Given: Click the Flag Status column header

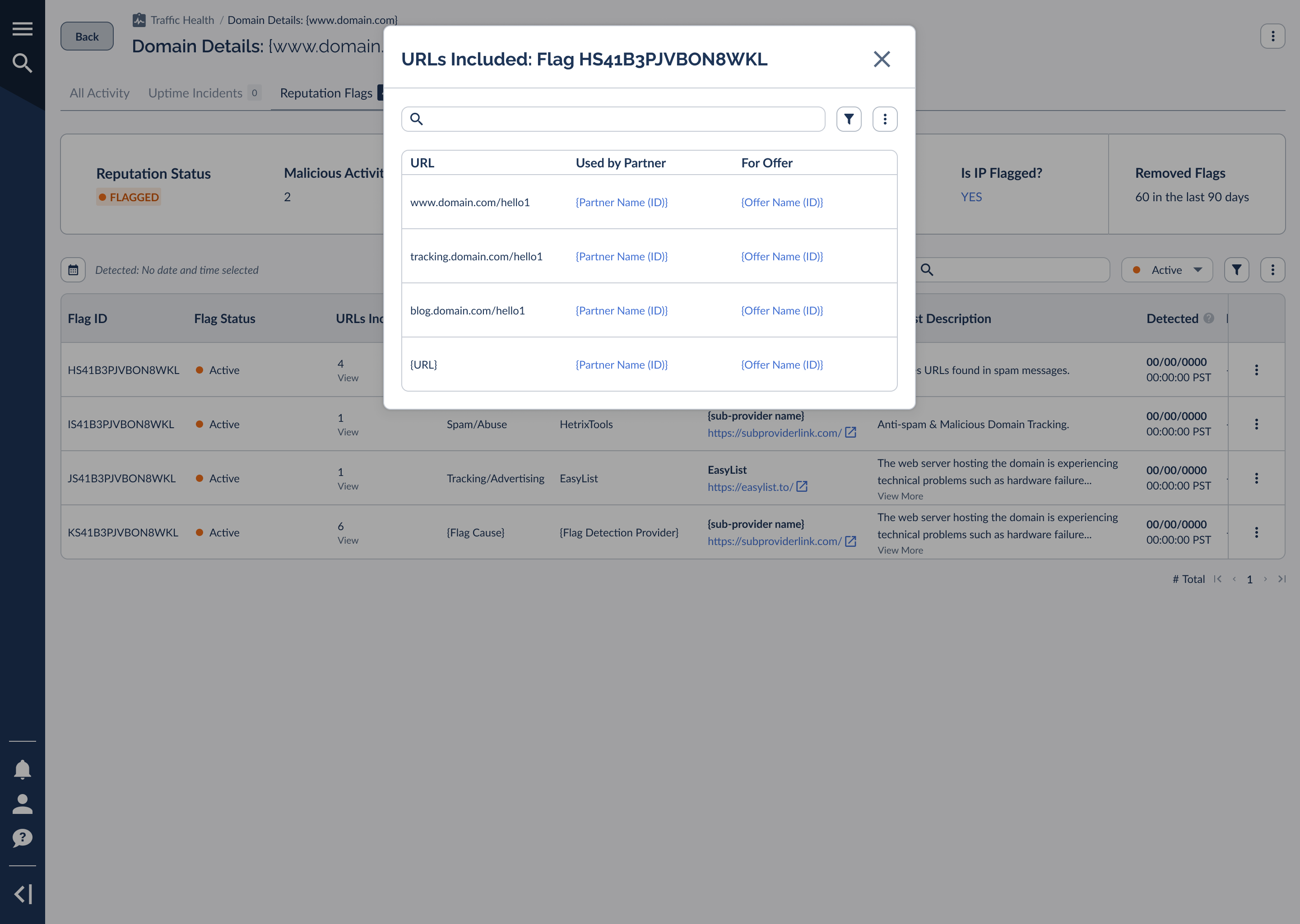Looking at the screenshot, I should [224, 318].
